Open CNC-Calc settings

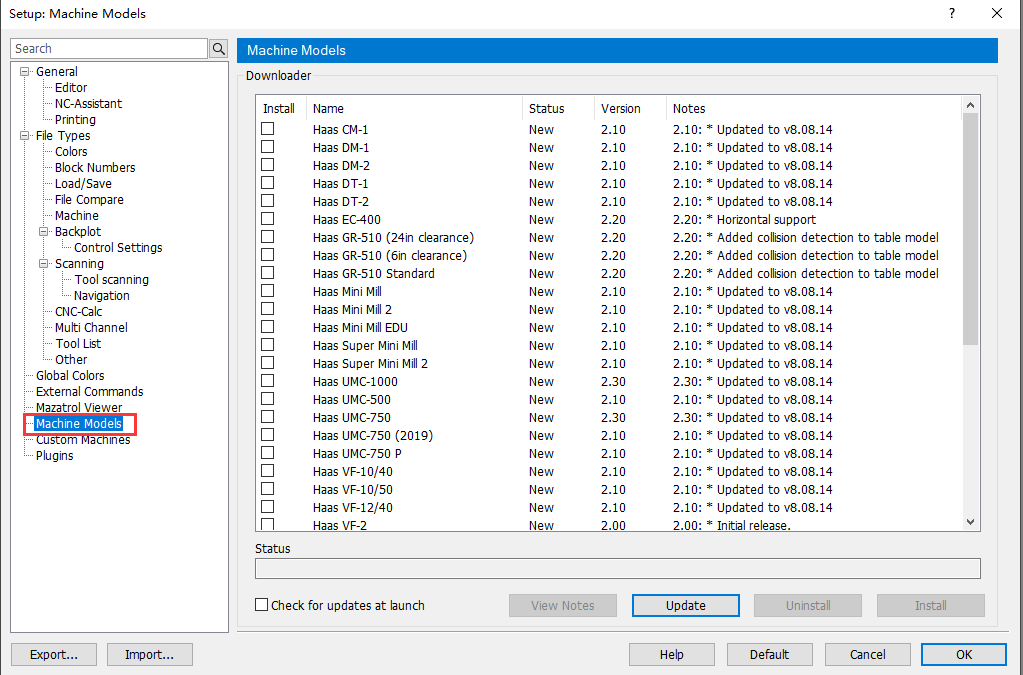click(x=78, y=311)
